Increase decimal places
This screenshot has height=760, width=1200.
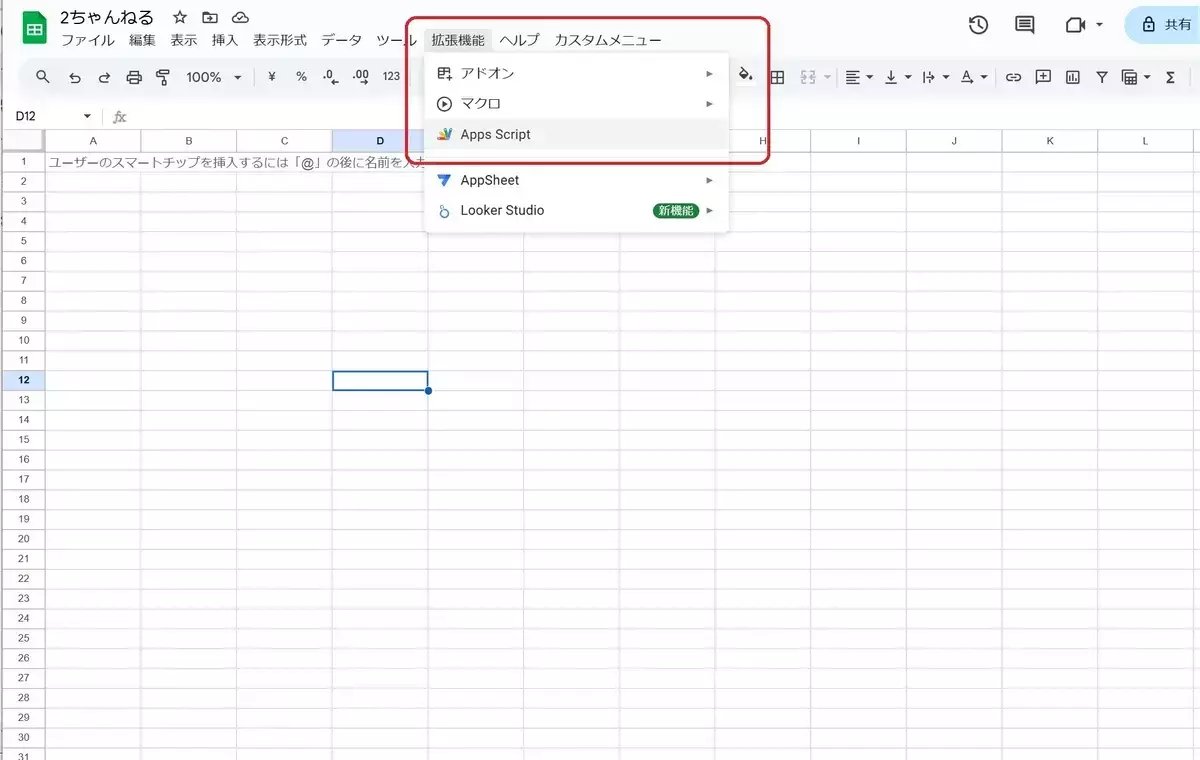coord(361,77)
